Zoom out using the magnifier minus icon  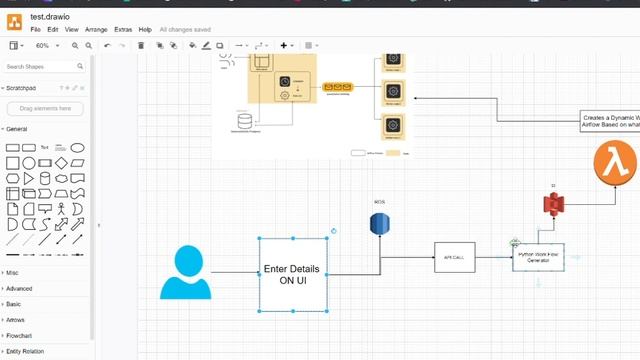tap(89, 46)
